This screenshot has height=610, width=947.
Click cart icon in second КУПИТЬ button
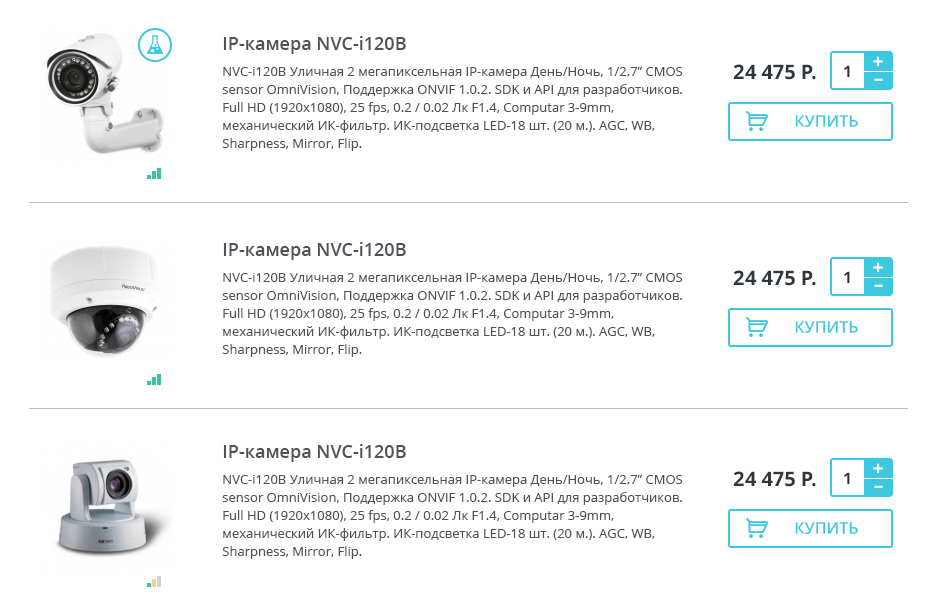point(757,328)
